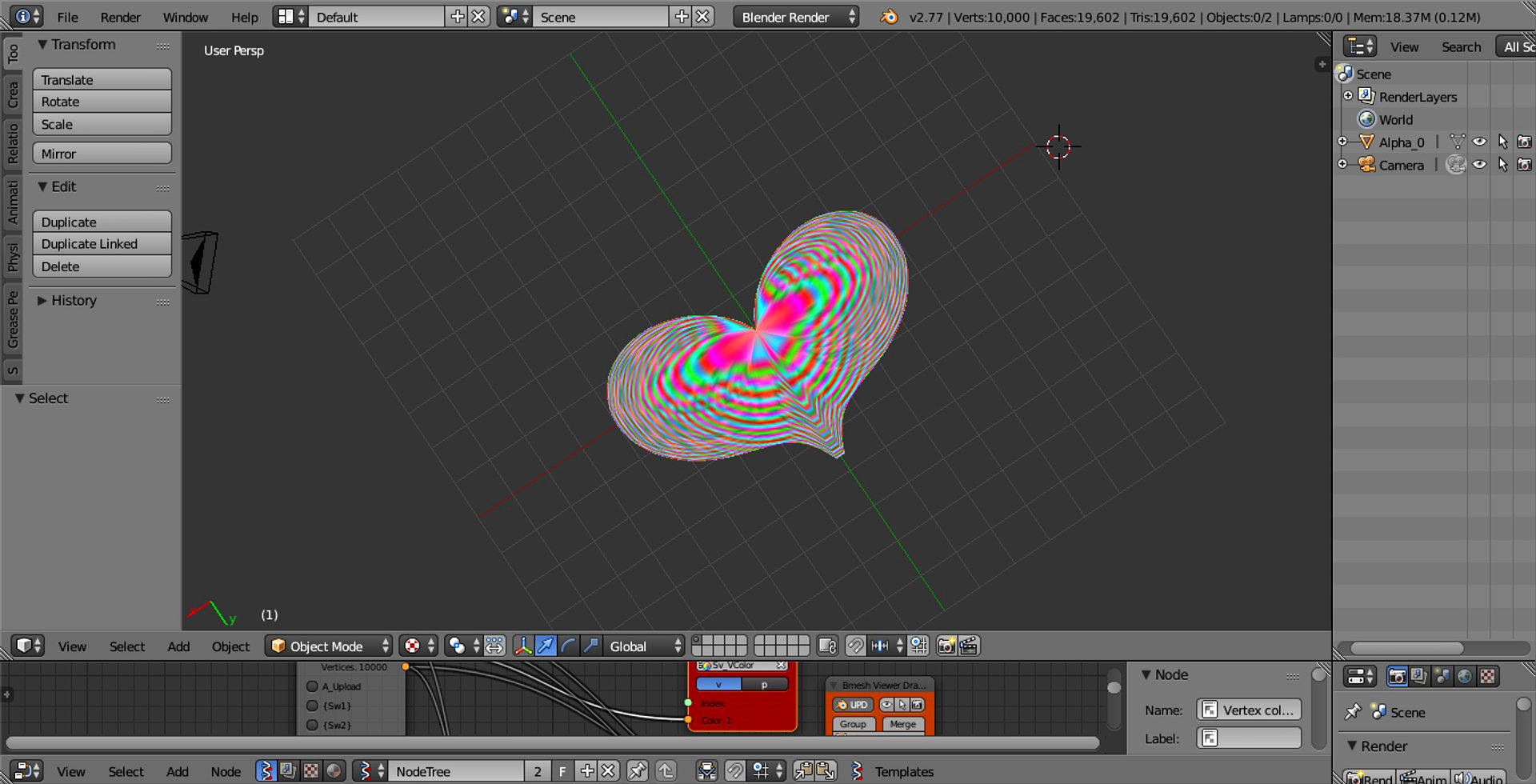Open the Global orientation dropdown
The width and height of the screenshot is (1536, 784).
click(645, 646)
